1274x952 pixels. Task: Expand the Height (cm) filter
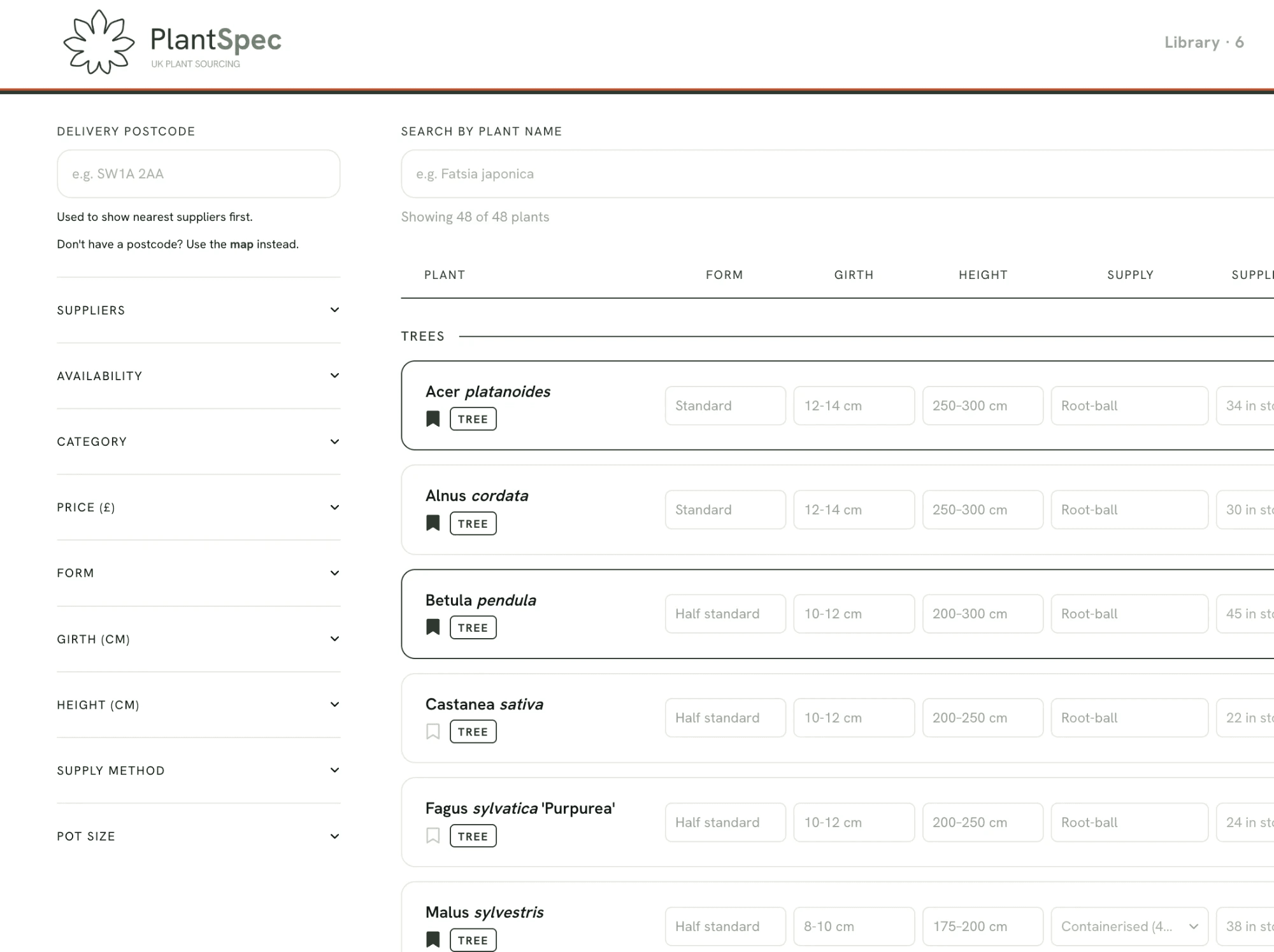coord(199,705)
